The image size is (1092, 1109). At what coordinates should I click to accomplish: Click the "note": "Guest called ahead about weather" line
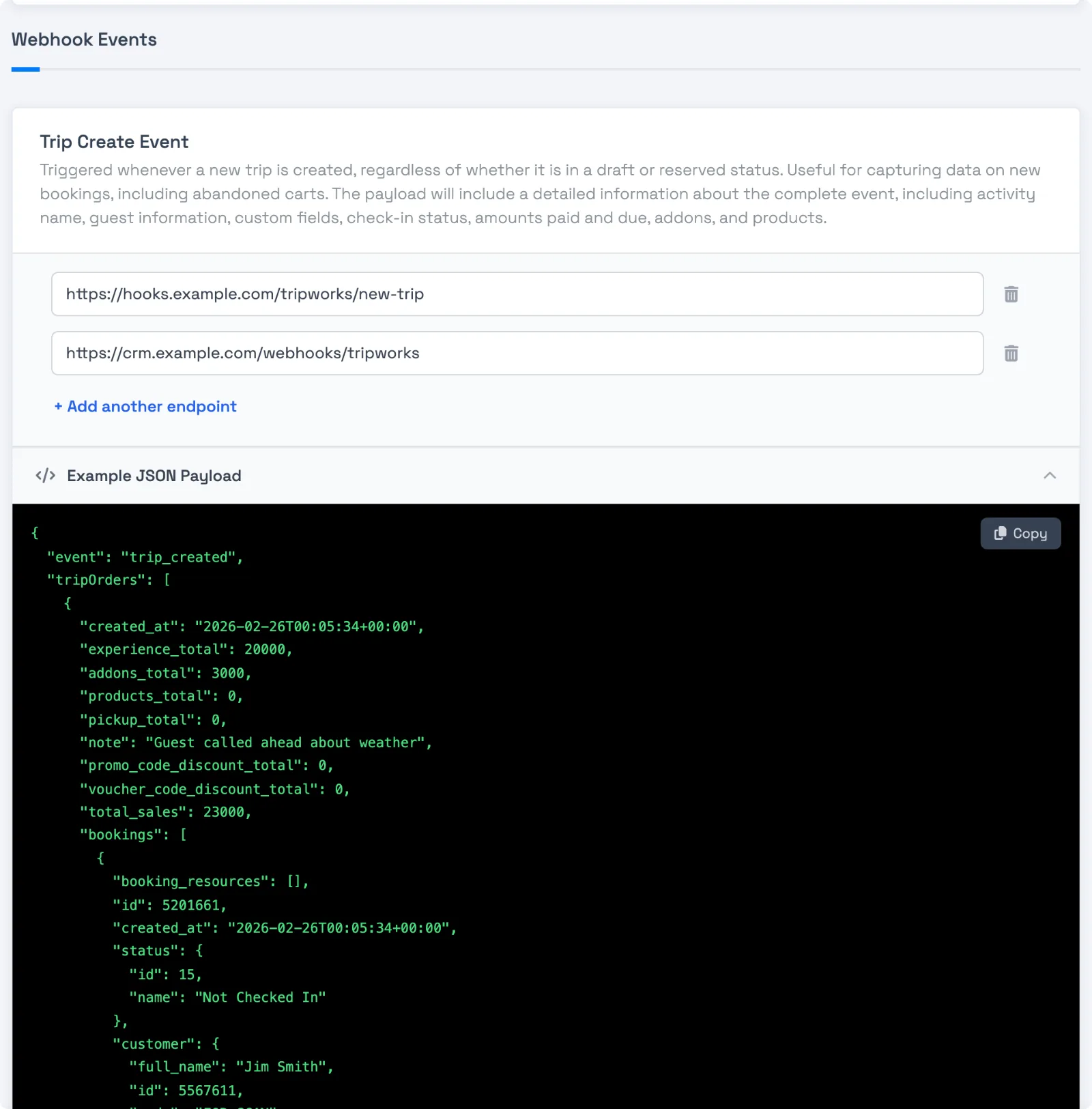click(256, 743)
